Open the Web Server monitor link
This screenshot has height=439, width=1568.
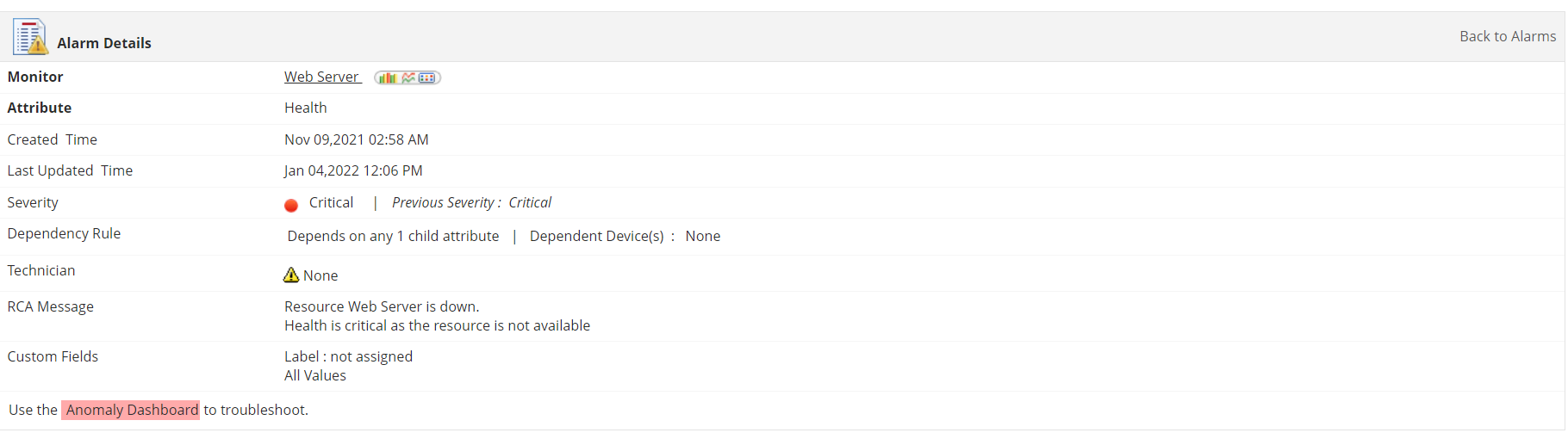pos(321,77)
